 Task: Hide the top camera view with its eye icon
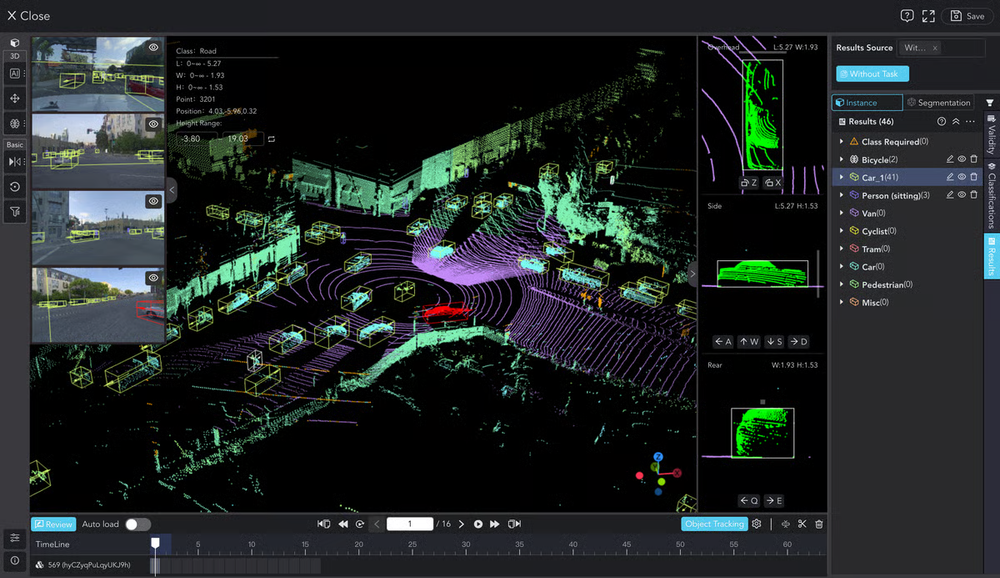click(153, 45)
